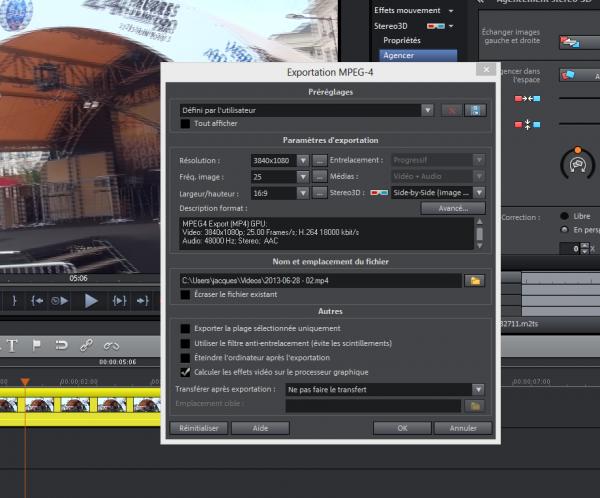This screenshot has height=498, width=600.
Task: Expand the Stereo3D Side-by-Side dropdown
Action: [479, 192]
